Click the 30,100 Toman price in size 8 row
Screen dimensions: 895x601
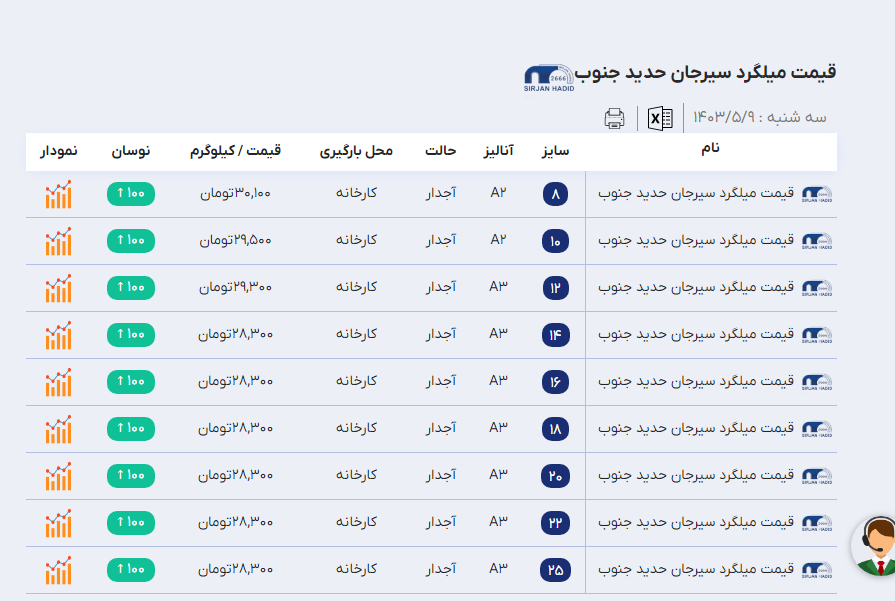[235, 193]
